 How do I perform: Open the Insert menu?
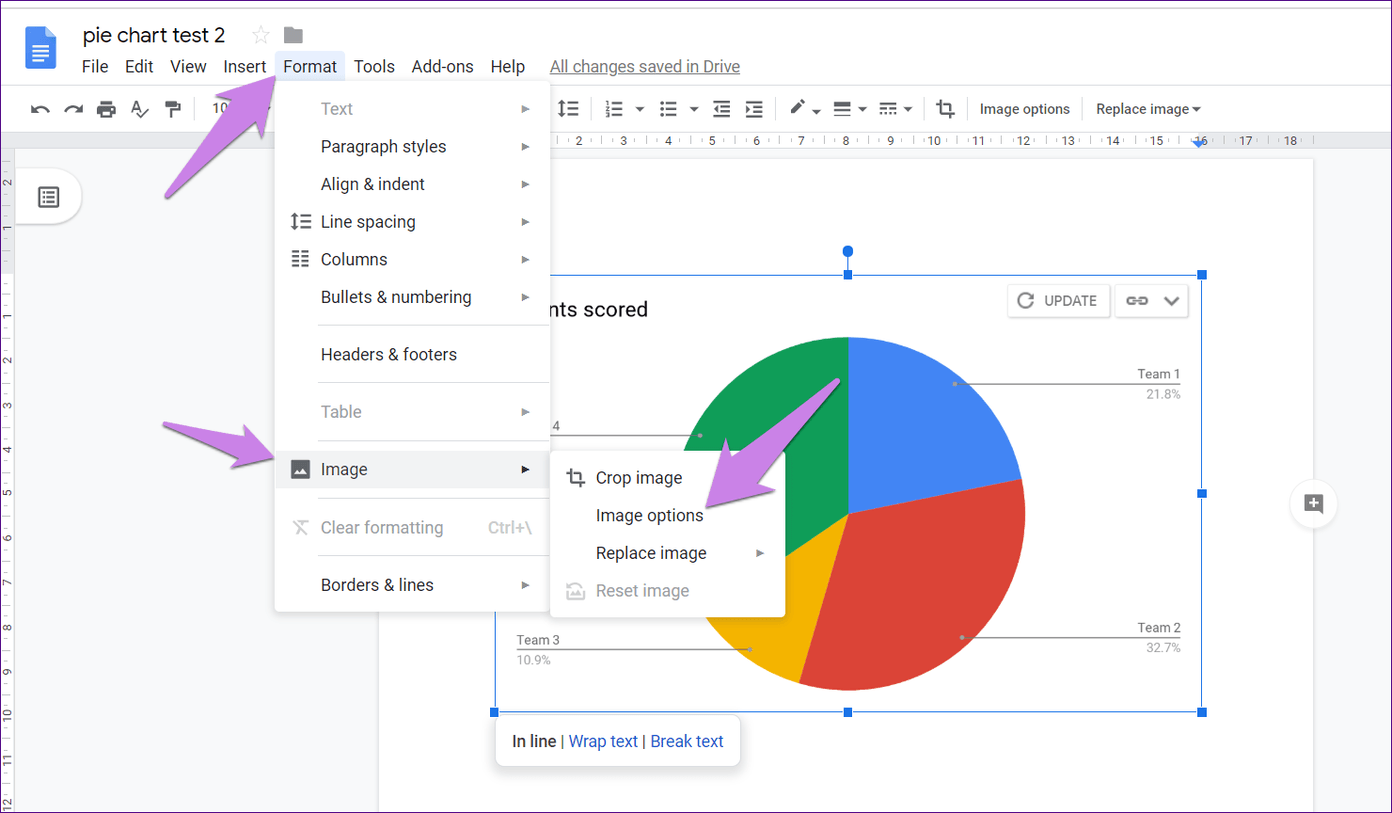(x=245, y=66)
